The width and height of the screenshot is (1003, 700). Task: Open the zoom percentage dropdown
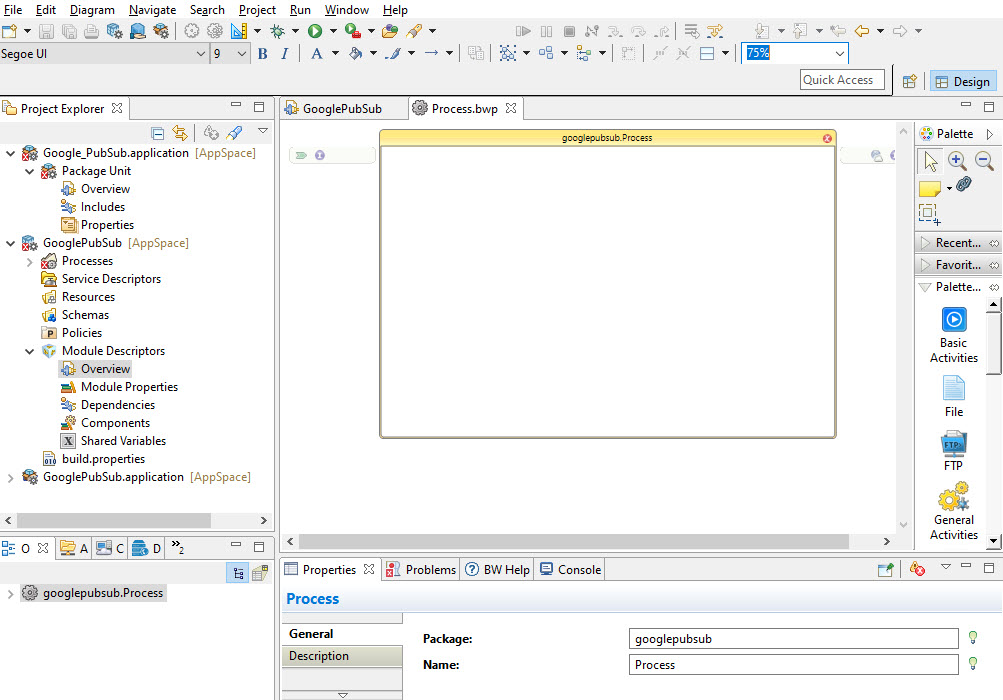point(839,53)
